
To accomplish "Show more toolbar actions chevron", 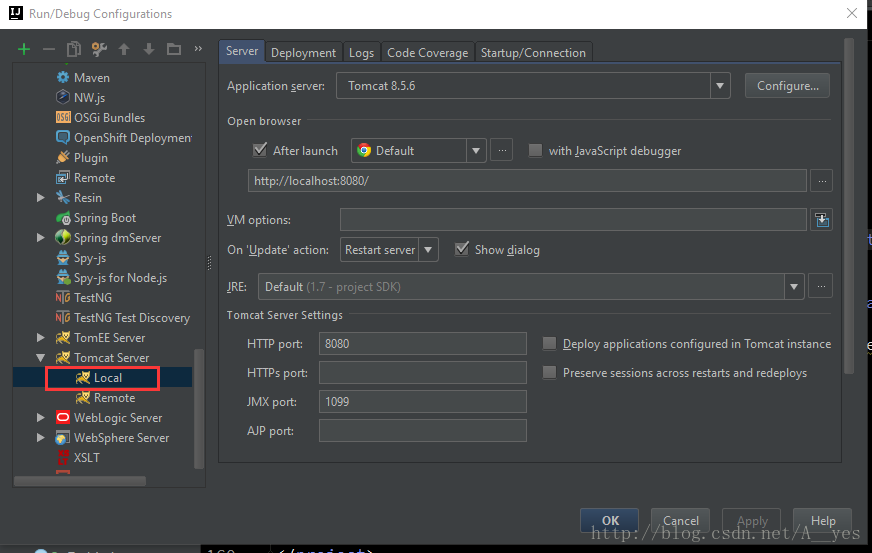I will click(x=198, y=49).
